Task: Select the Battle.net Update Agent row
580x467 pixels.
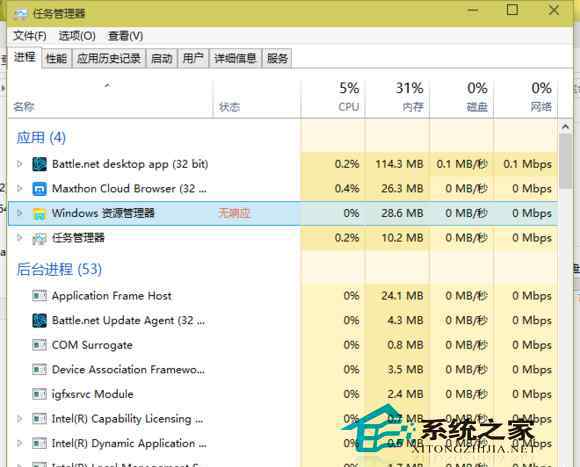Action: tap(283, 320)
